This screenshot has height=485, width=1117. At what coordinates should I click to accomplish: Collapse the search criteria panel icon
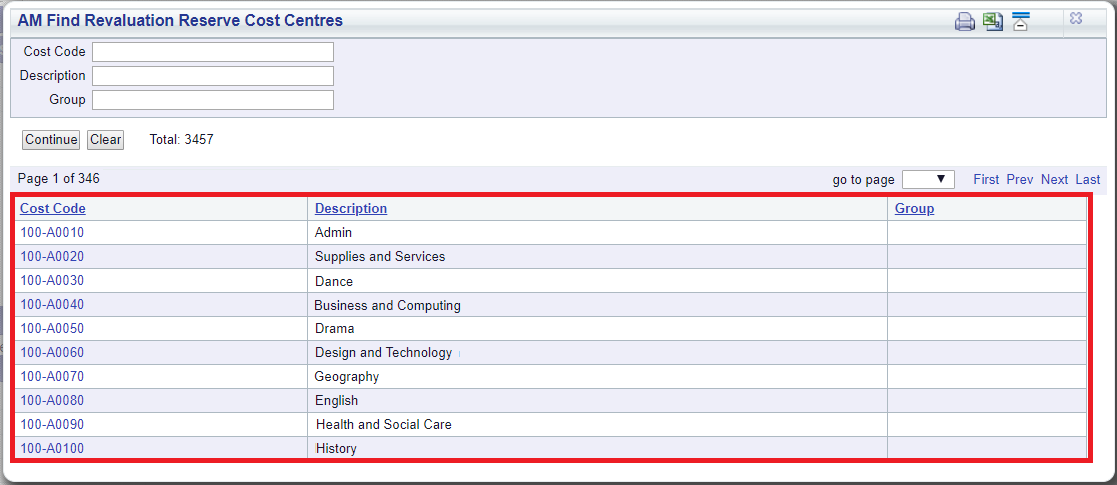coord(1021,21)
